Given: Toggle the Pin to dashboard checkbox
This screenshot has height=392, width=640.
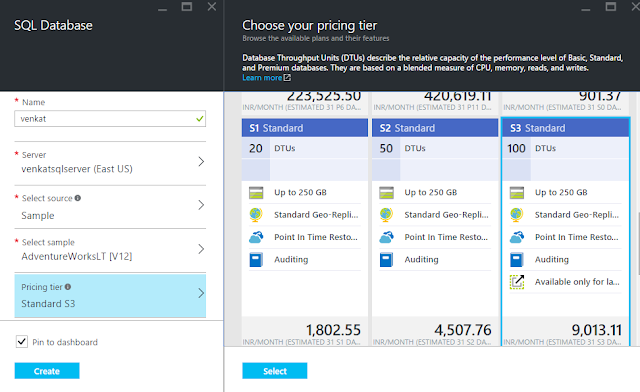Looking at the screenshot, I should tap(22, 342).
